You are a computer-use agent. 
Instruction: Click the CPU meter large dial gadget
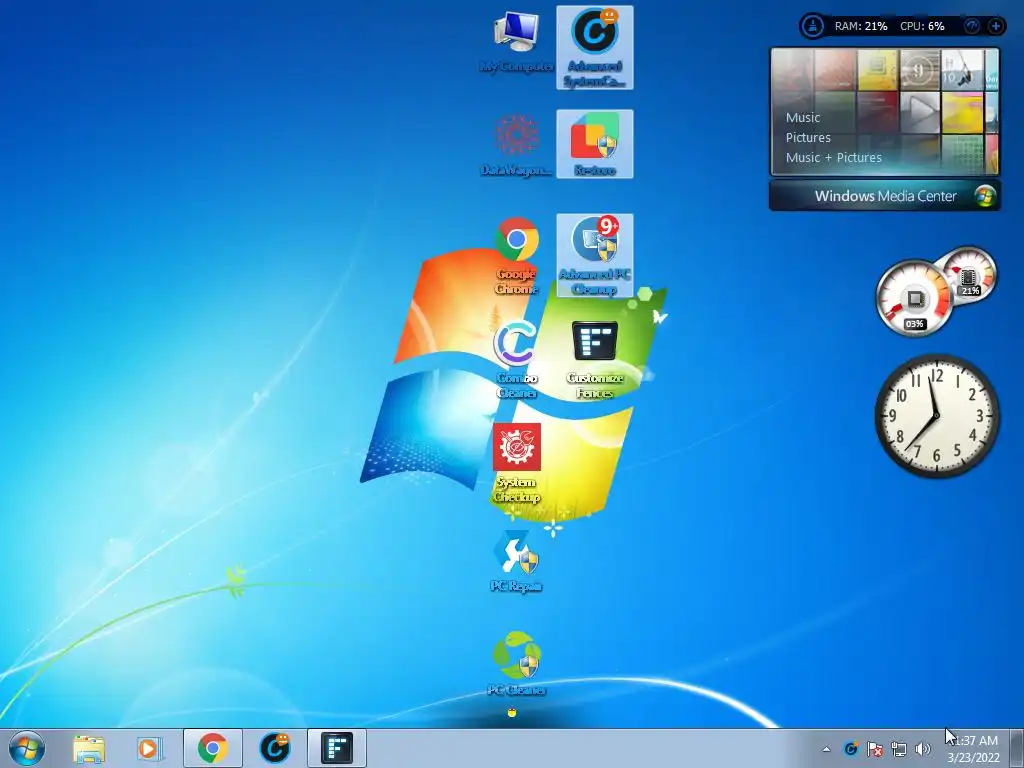click(x=914, y=298)
